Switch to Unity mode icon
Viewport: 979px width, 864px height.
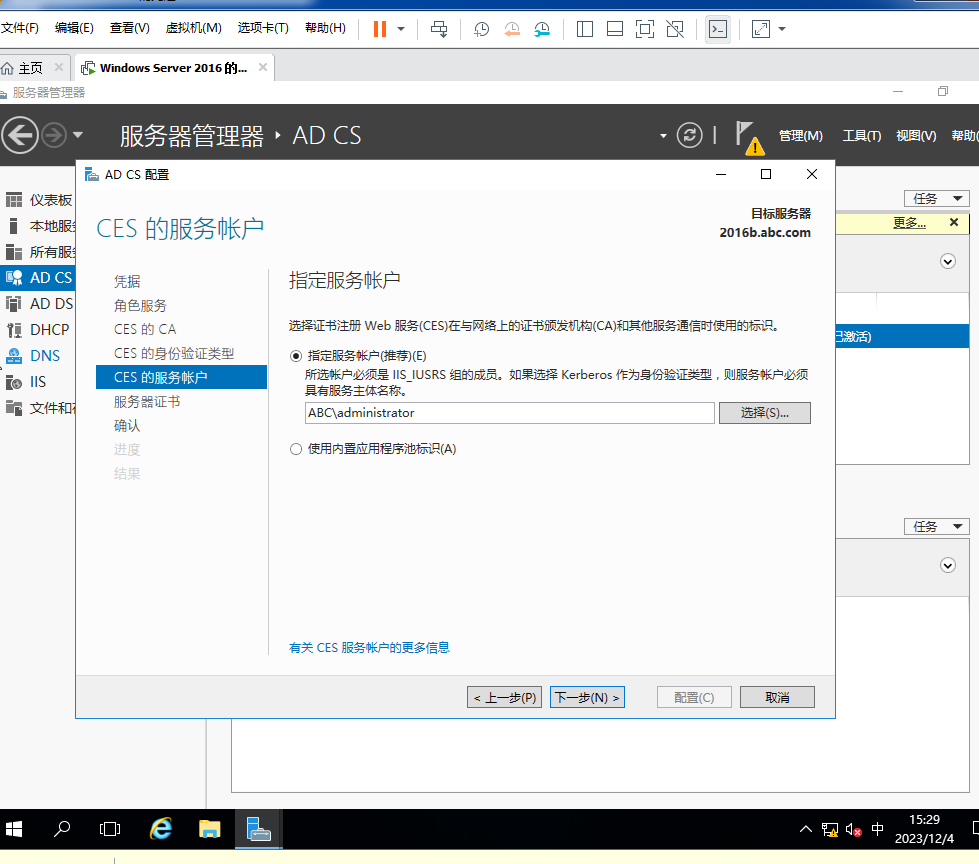[x=675, y=29]
